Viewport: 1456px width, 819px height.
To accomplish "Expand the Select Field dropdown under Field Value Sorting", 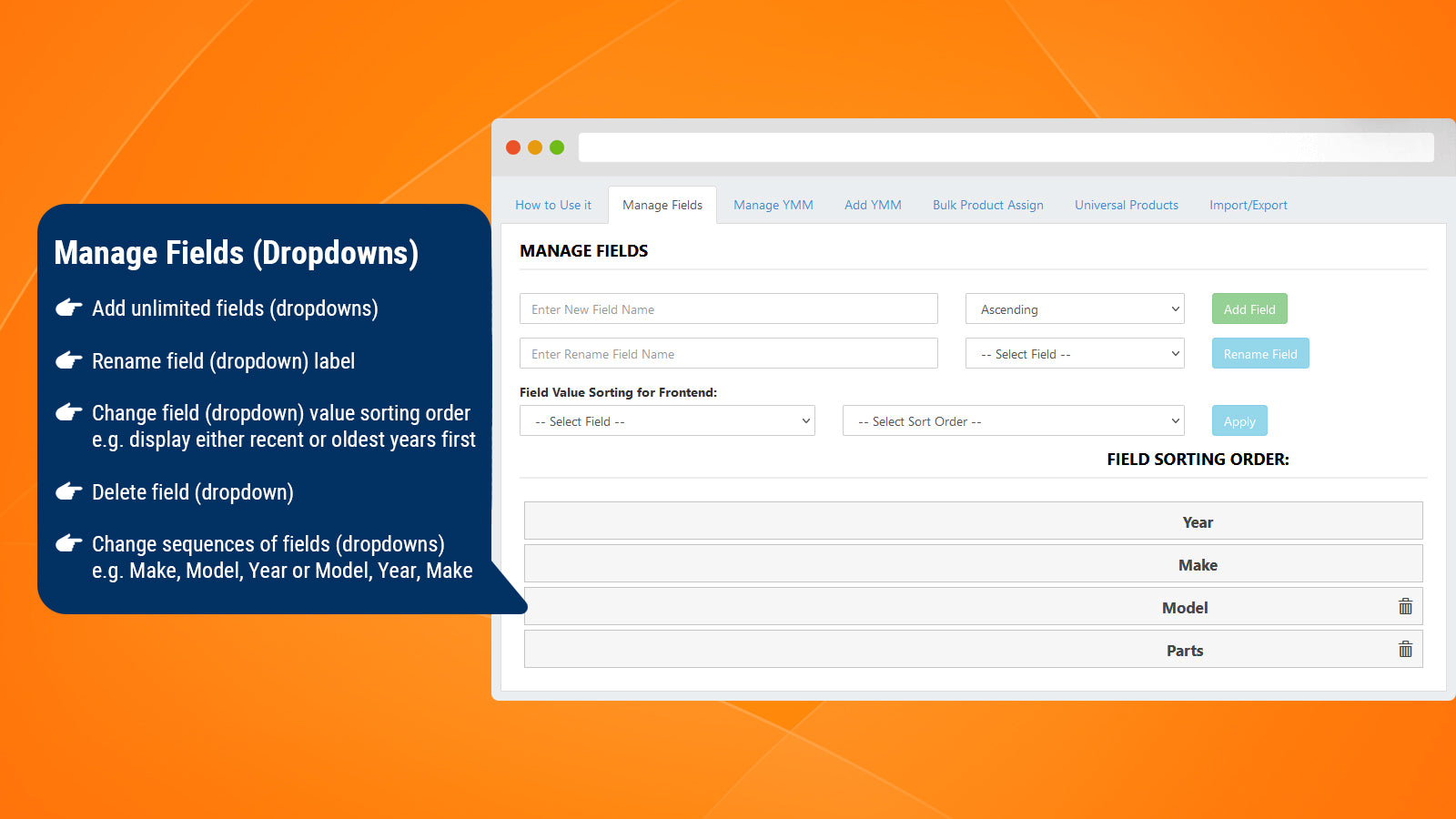I will (x=666, y=420).
